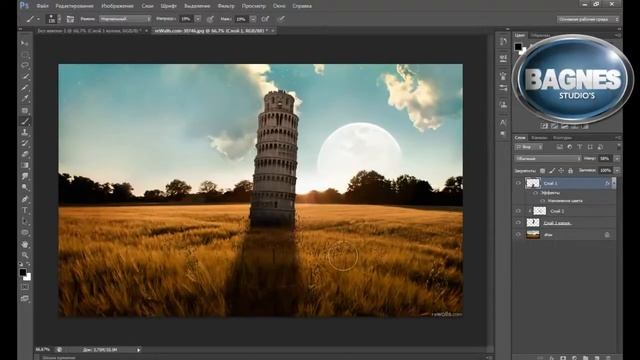The height and width of the screenshot is (360, 640).
Task: Open the Файл menu
Action: (x=42, y=6)
